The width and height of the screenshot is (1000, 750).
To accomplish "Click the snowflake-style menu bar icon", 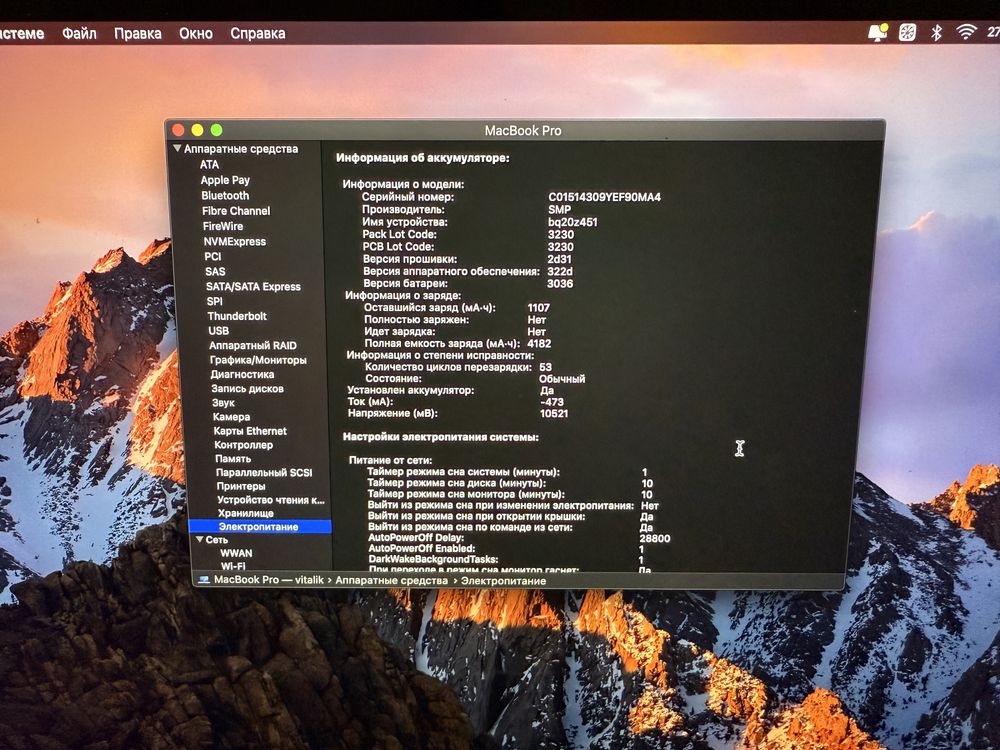I will [x=907, y=32].
